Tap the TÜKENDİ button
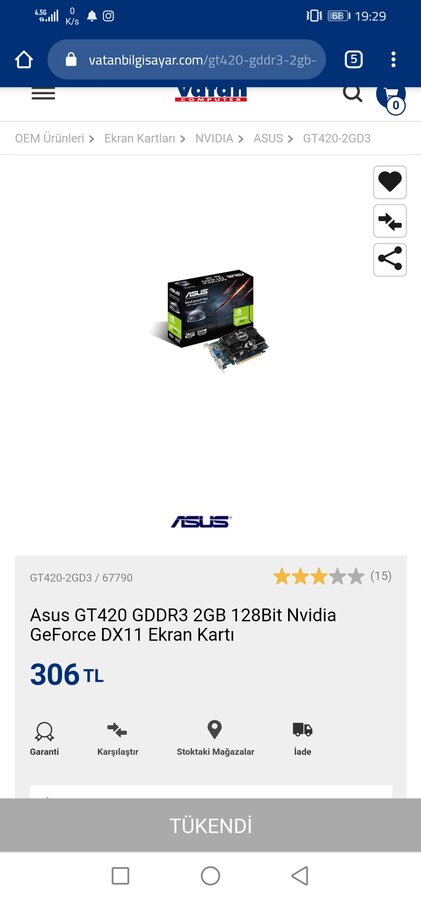421x900 pixels. coord(210,825)
